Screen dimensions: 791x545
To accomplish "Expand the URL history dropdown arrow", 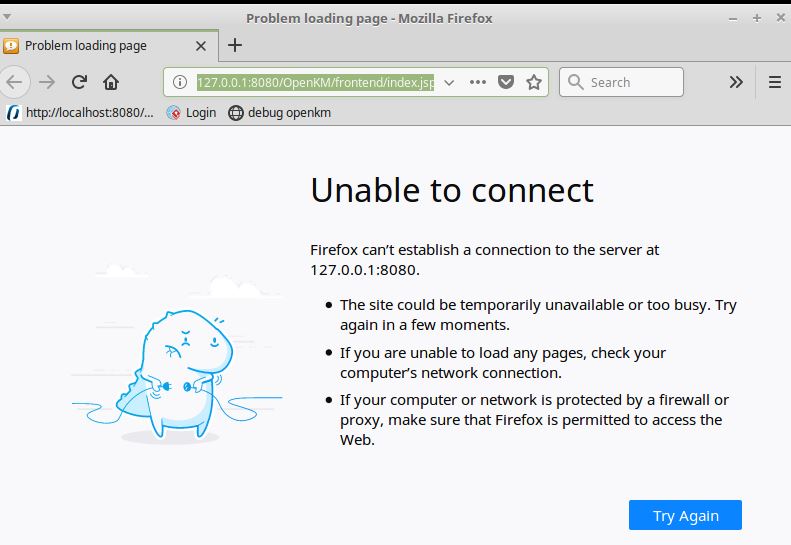I will (449, 82).
